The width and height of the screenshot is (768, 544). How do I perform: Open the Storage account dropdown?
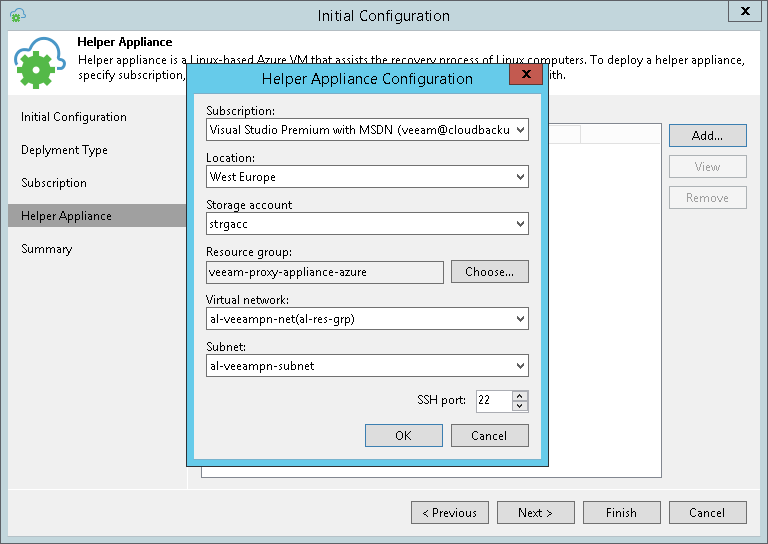[520, 224]
